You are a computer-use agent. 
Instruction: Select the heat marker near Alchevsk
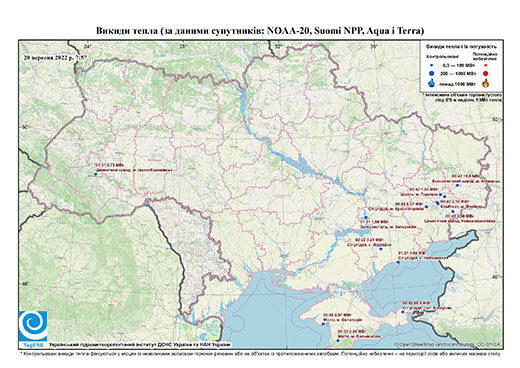457,185
